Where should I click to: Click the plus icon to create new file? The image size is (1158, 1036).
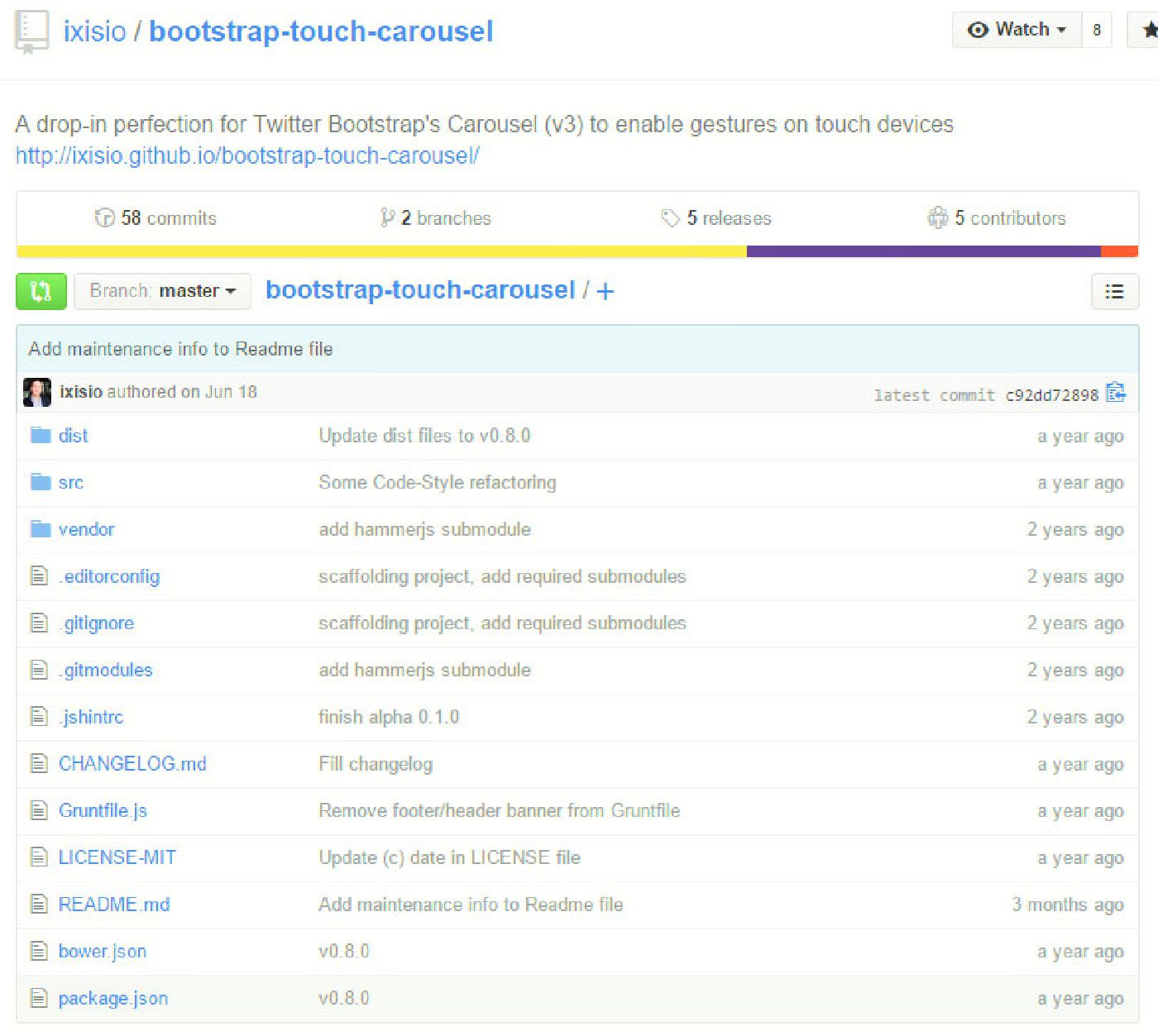[x=605, y=291]
